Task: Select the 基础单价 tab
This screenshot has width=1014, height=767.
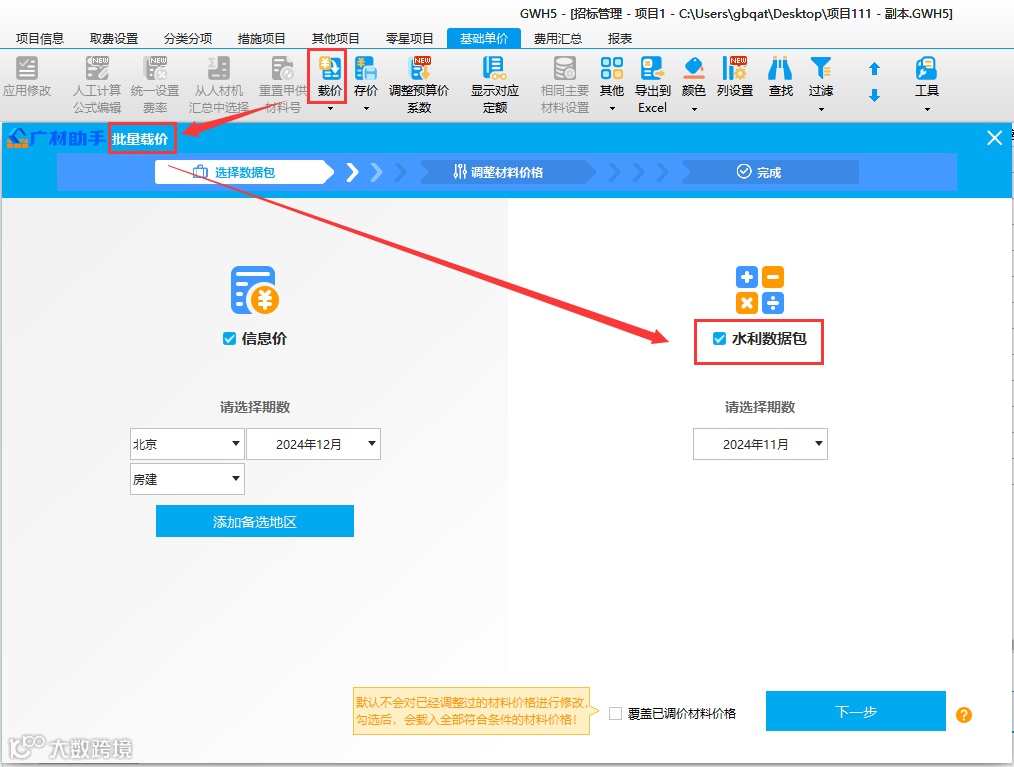Action: 484,39
